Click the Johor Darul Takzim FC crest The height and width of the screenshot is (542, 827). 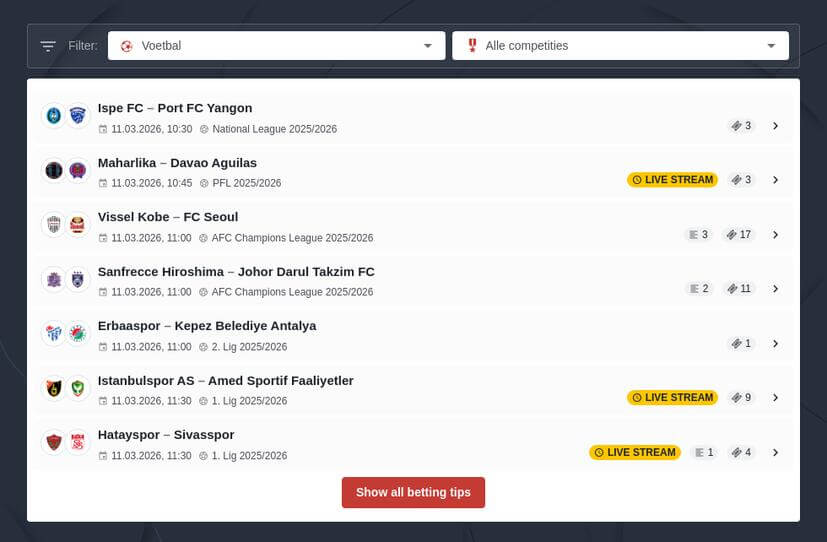tap(78, 279)
